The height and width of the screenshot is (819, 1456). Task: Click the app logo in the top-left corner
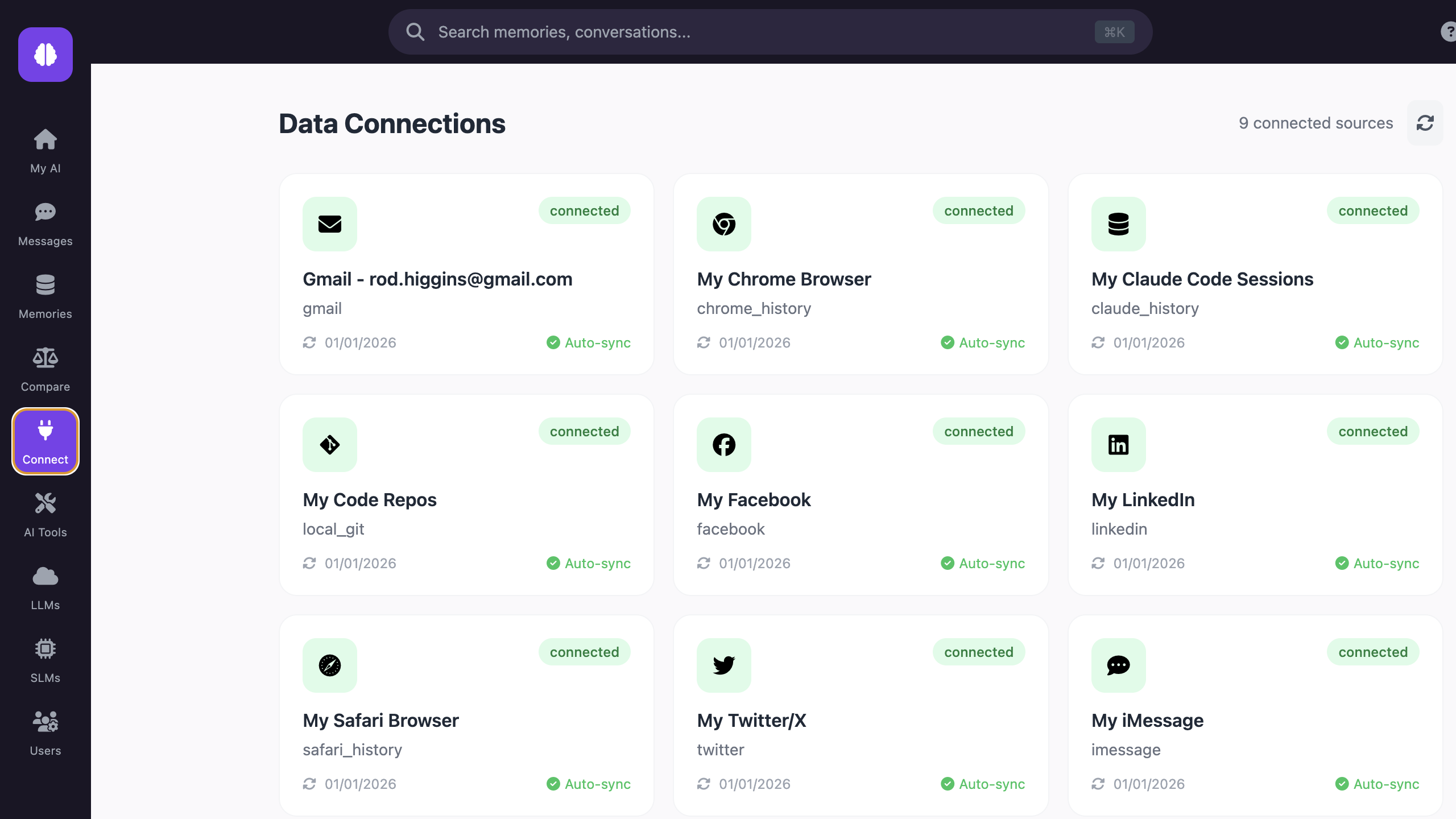pyautogui.click(x=45, y=54)
